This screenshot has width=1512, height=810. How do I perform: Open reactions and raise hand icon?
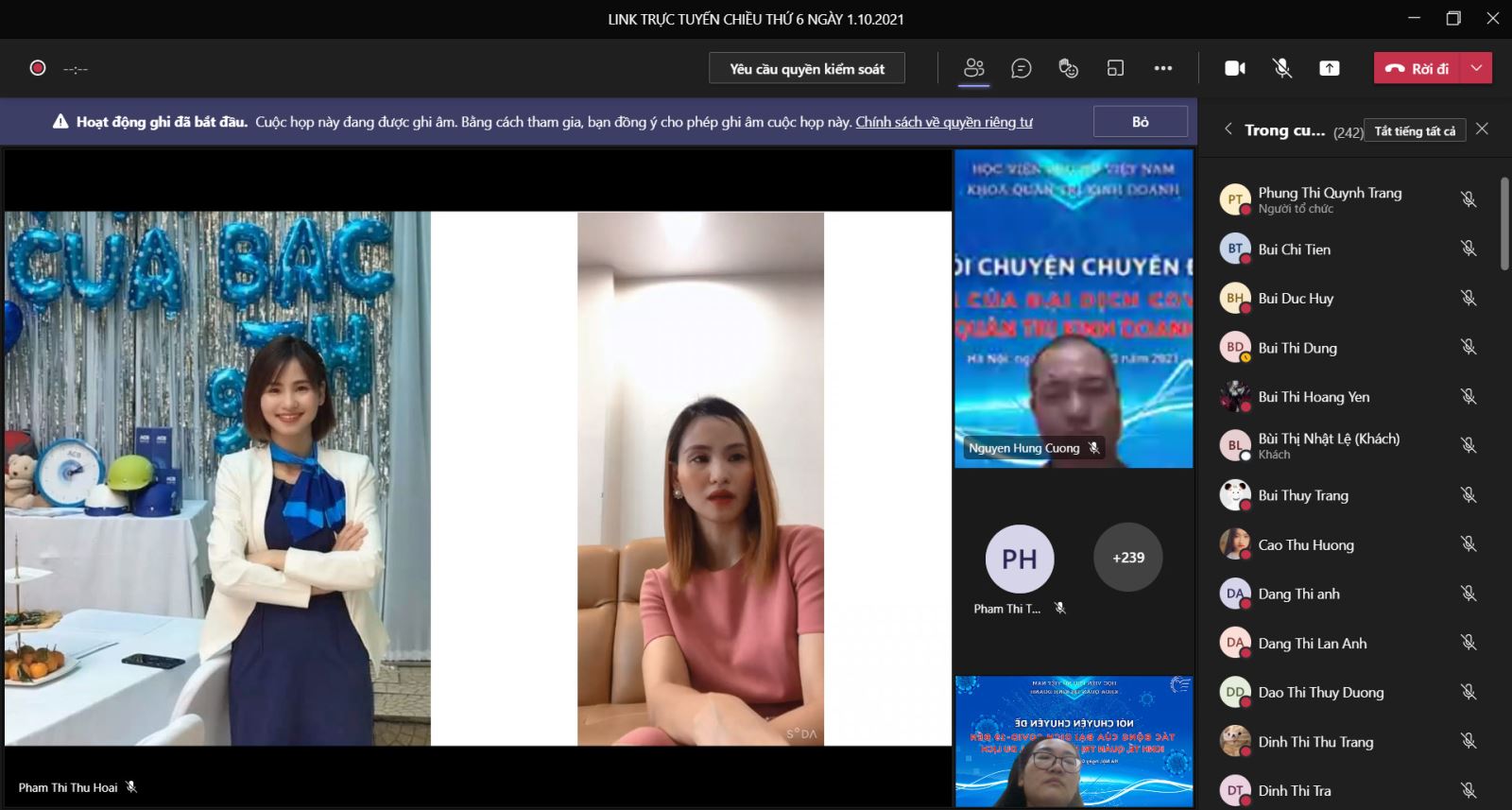pos(1068,68)
